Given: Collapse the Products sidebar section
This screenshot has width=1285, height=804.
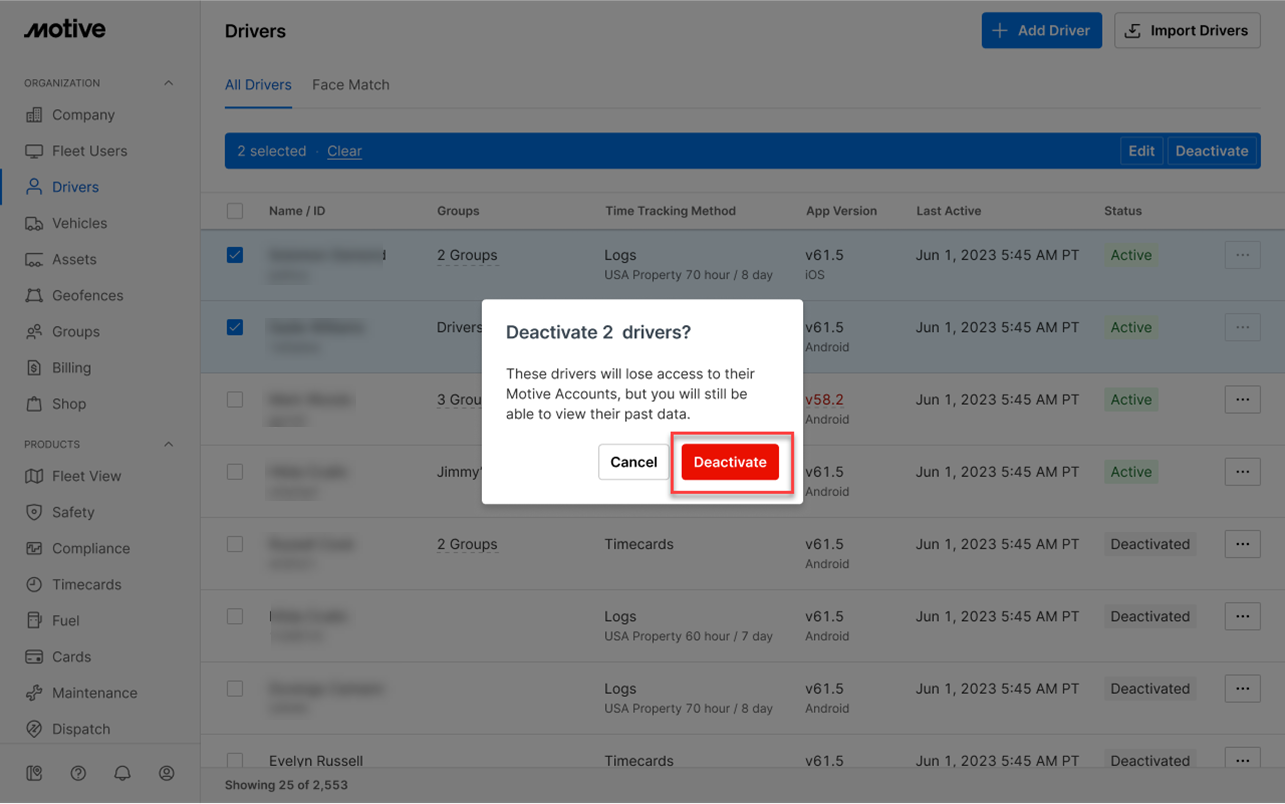Looking at the screenshot, I should pyautogui.click(x=168, y=444).
